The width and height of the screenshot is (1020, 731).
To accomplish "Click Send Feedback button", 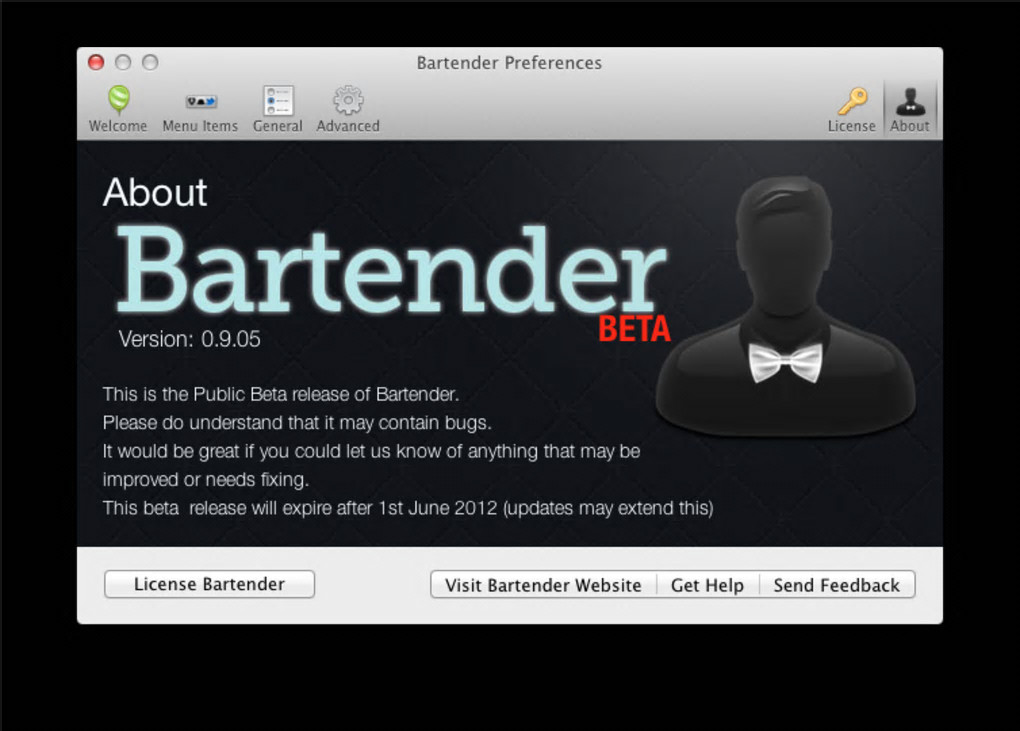I will point(837,585).
